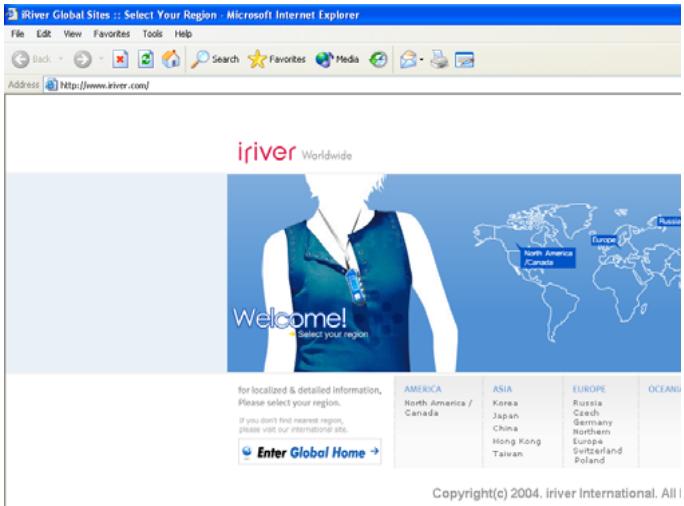This screenshot has height=506, width=684.
Task: Select Czech region link
Action: pos(586,412)
